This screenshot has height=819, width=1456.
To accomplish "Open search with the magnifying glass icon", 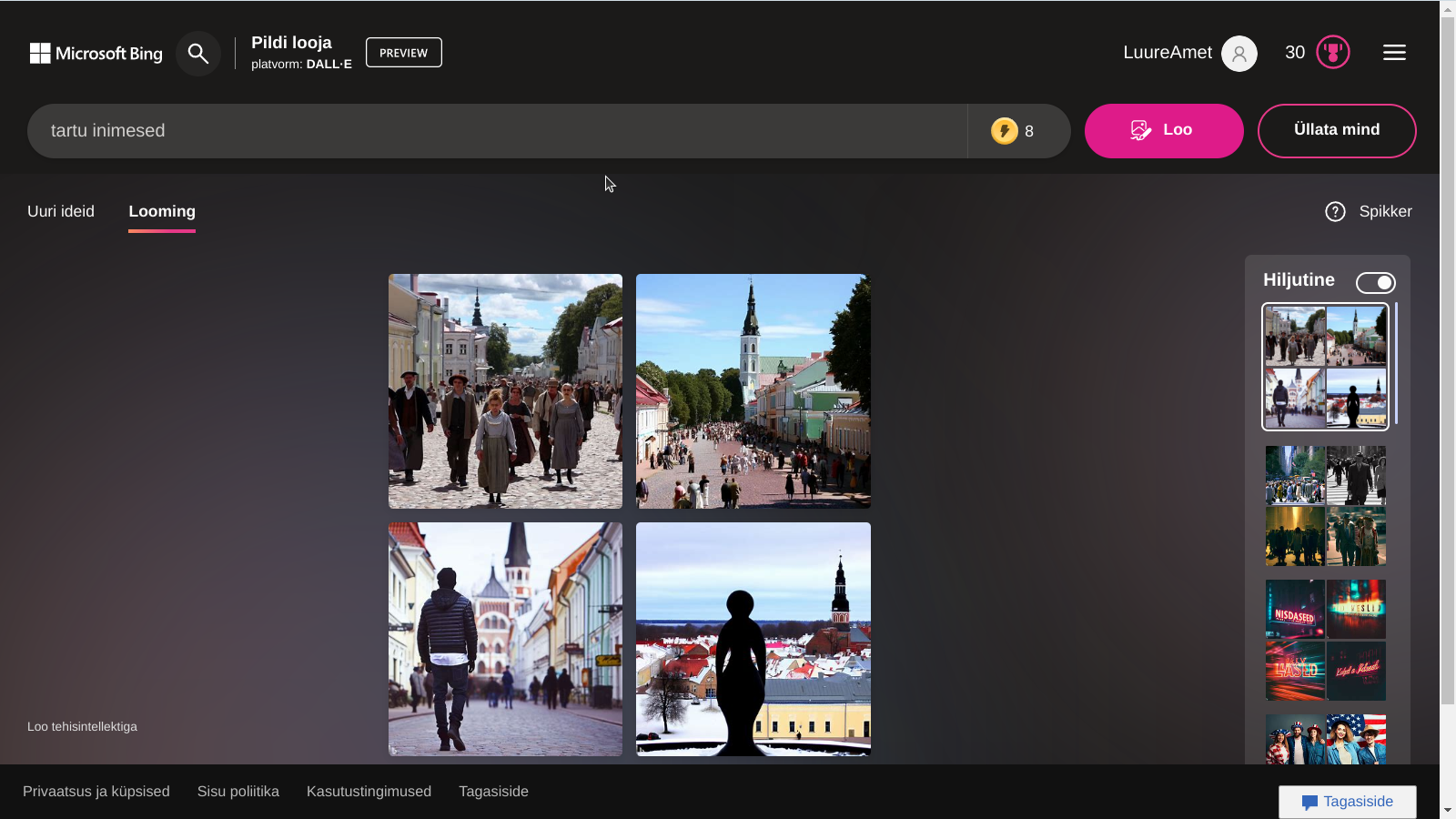I will coord(197,54).
